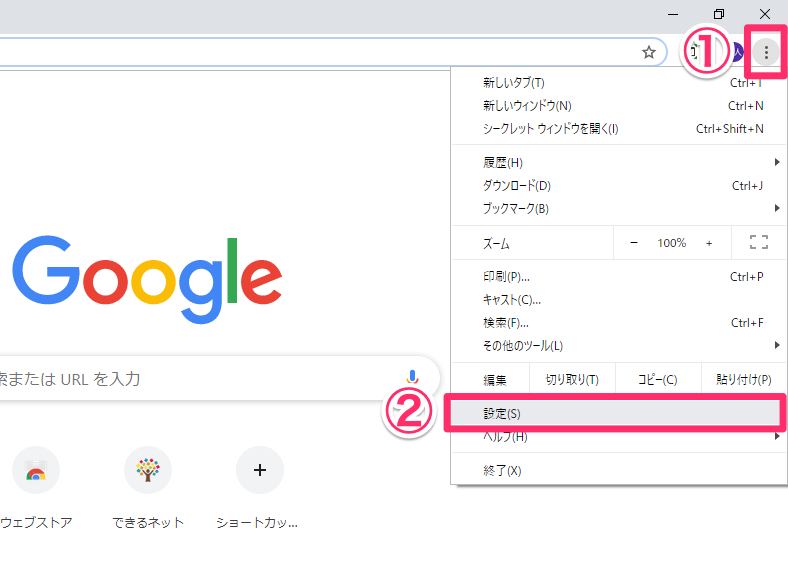Select 新しいタブ(T) menu item
Screen dimensions: 788x567
pos(619,82)
